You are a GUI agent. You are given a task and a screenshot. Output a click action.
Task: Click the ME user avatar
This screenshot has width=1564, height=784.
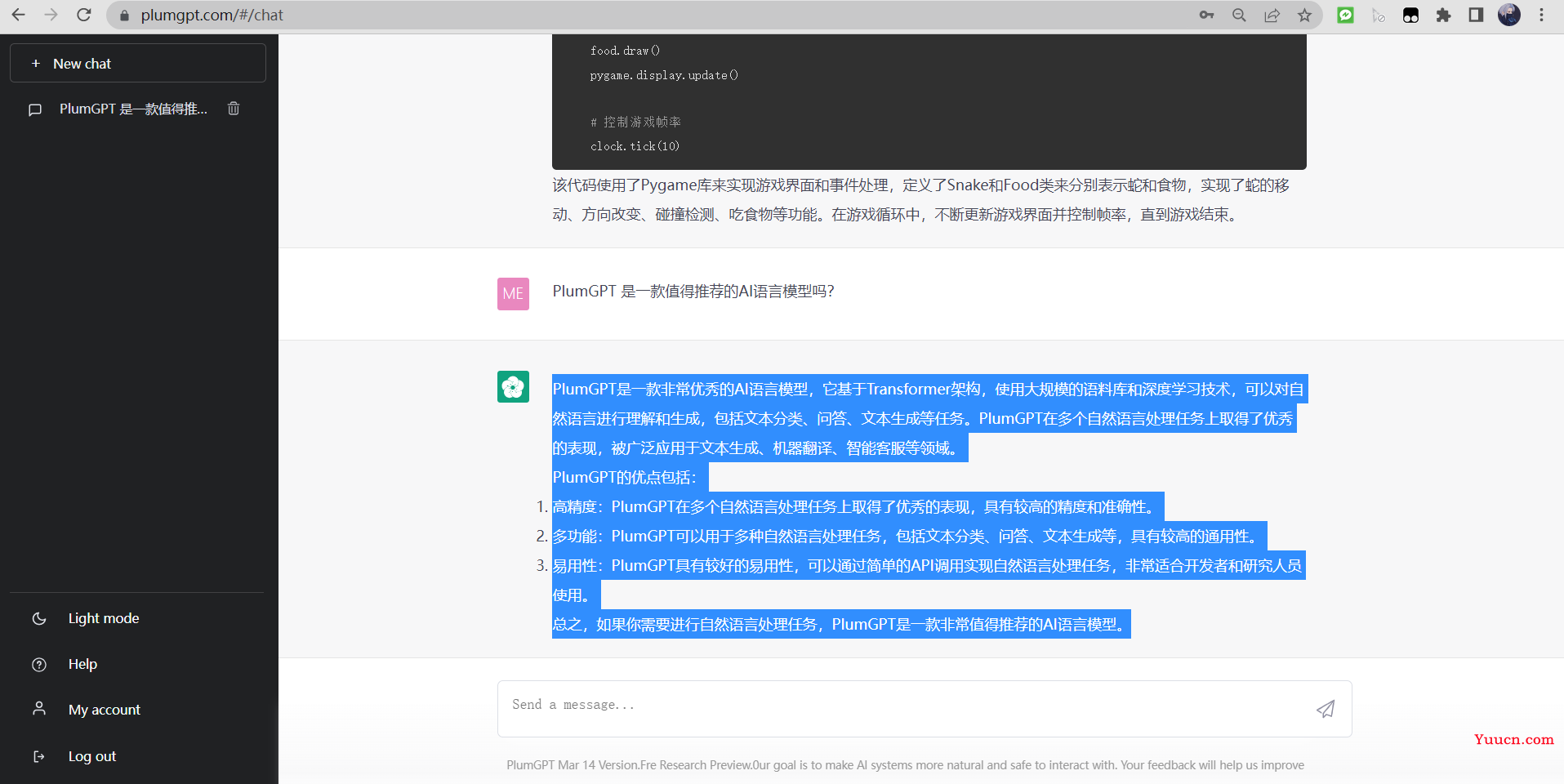[x=513, y=294]
